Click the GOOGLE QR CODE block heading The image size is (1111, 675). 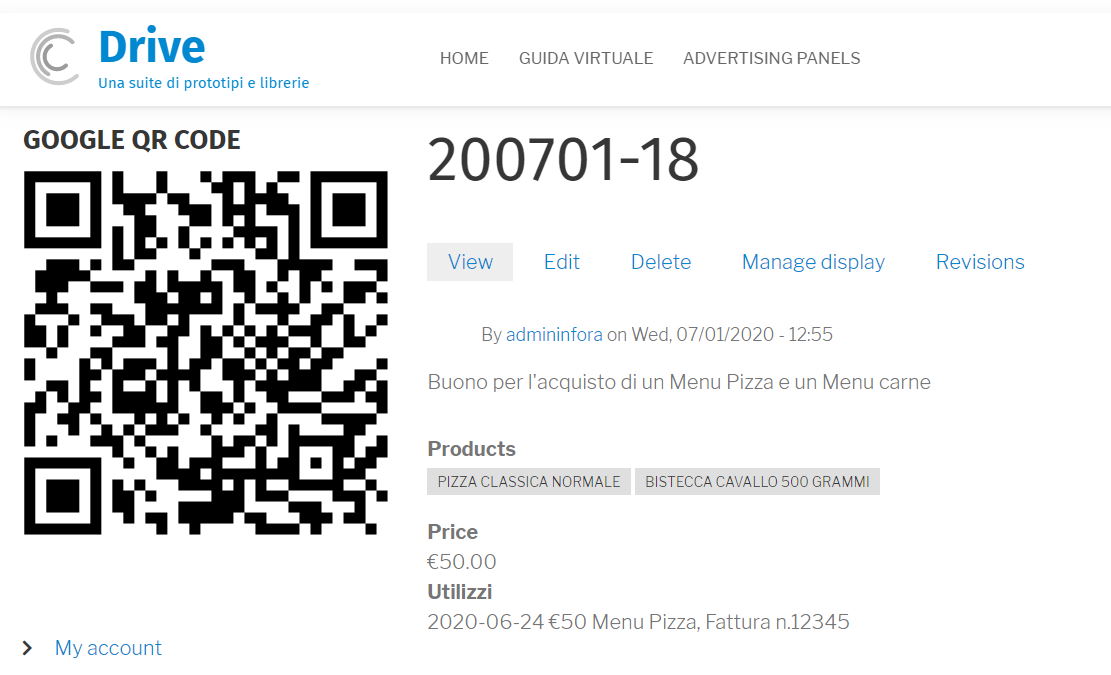132,140
